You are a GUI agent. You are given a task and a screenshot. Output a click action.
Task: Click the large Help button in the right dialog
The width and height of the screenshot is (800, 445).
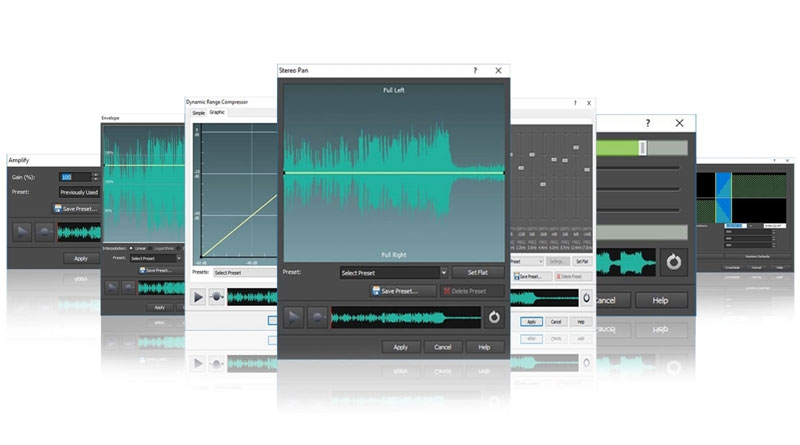pyautogui.click(x=661, y=301)
